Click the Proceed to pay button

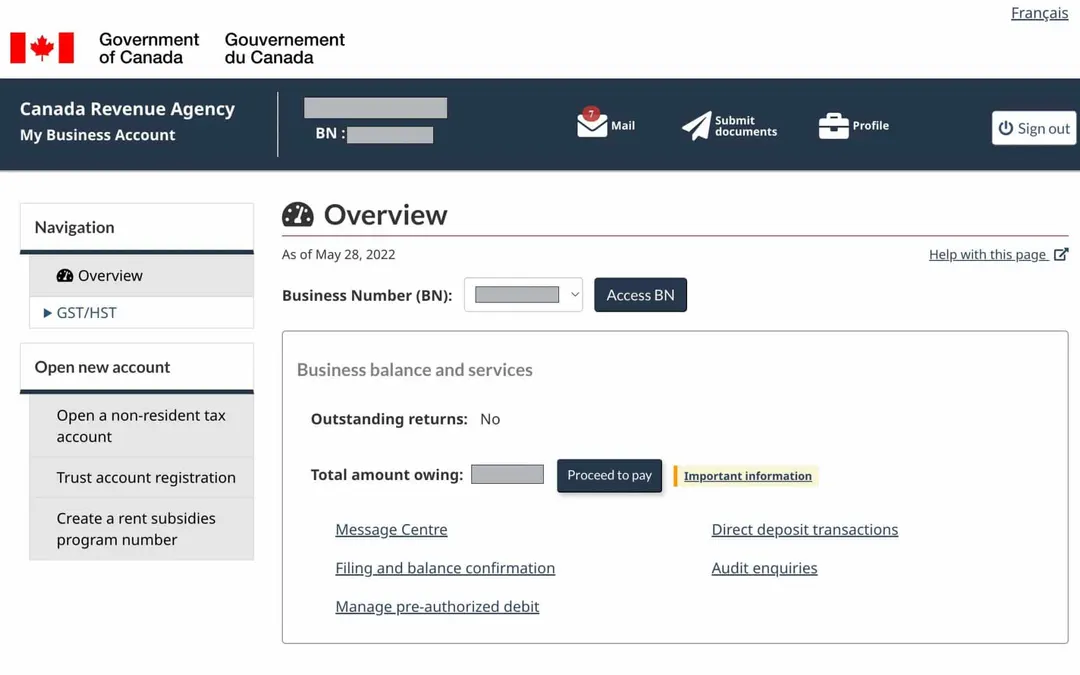coord(610,475)
